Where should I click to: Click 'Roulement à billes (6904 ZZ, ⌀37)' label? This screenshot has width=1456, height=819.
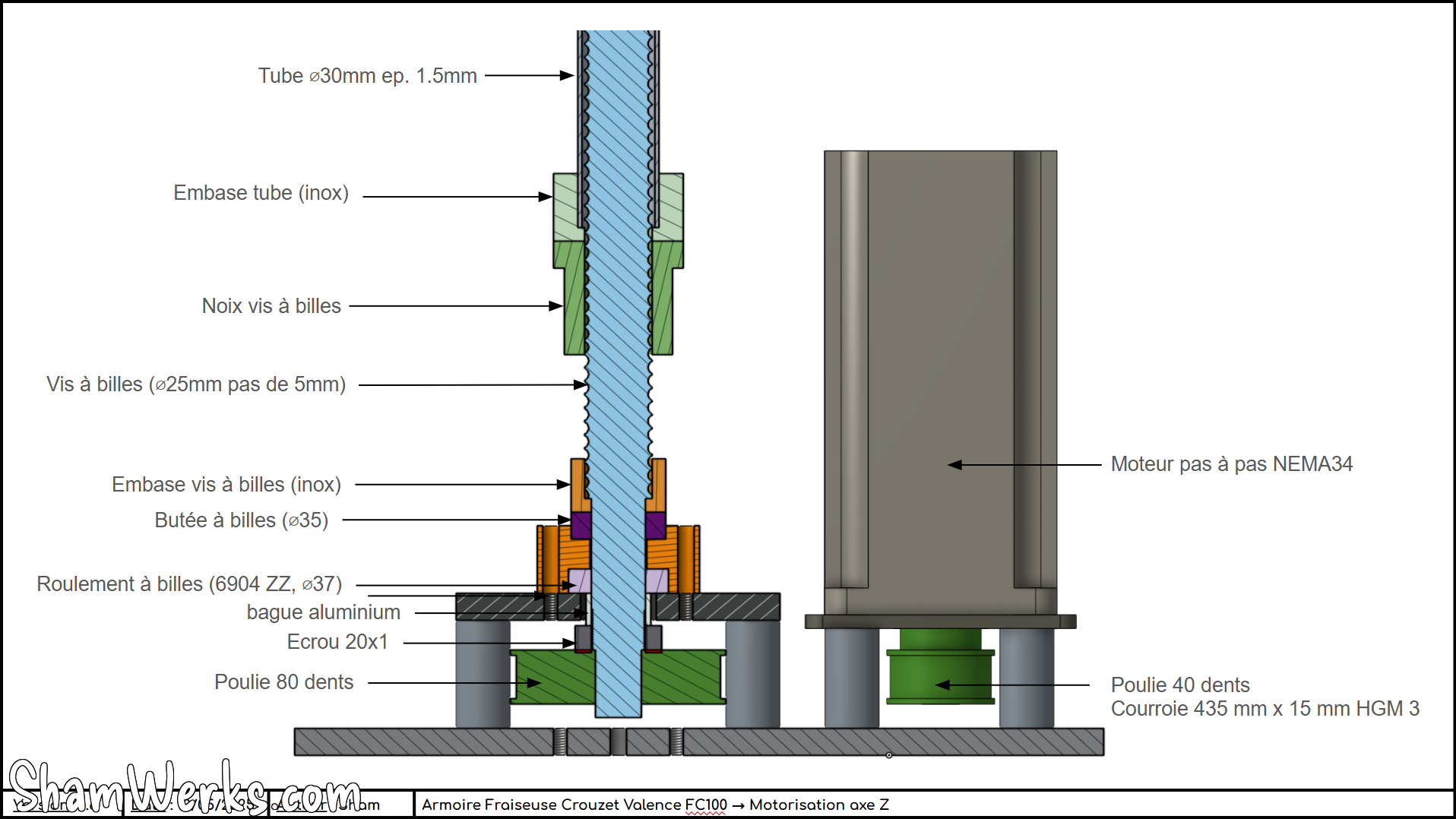point(189,584)
